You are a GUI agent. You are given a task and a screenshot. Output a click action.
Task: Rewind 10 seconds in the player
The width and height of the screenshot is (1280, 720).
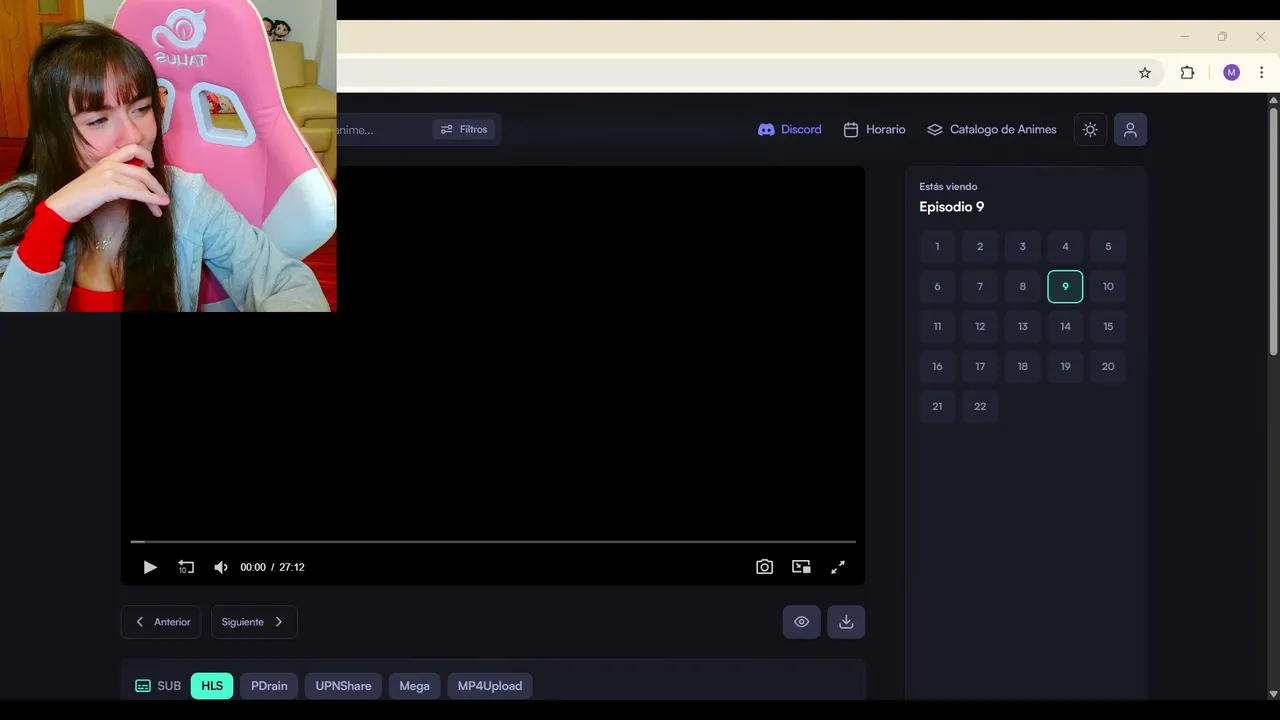[x=186, y=567]
